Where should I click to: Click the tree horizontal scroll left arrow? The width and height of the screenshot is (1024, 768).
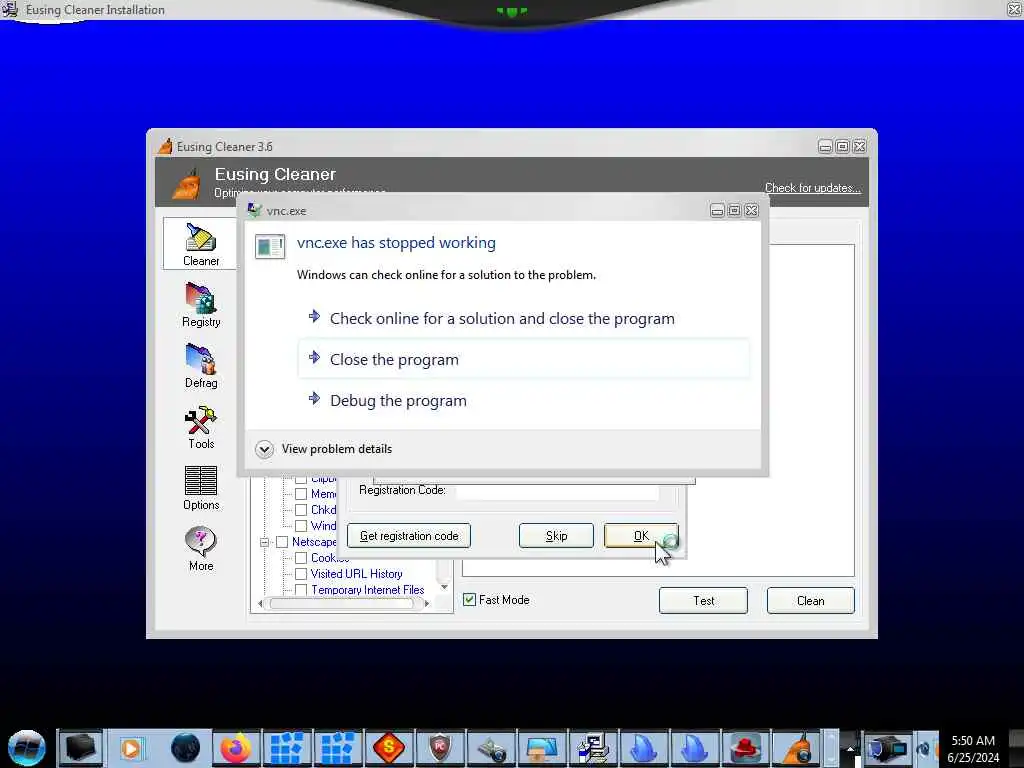click(261, 603)
